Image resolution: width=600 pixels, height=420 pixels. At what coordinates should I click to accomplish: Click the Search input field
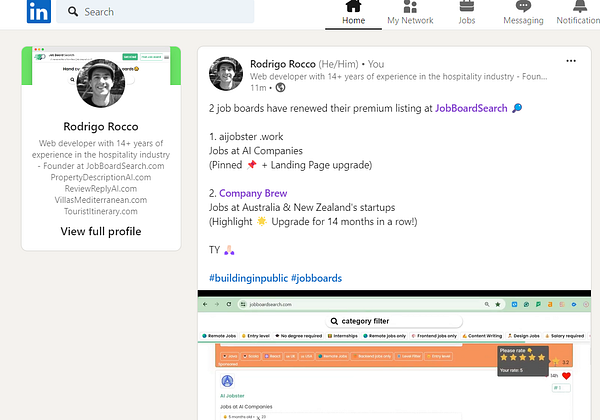[155, 11]
